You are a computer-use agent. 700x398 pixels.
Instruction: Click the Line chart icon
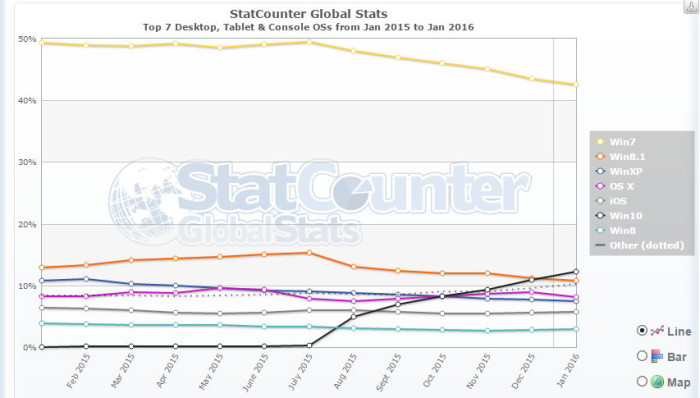click(657, 331)
